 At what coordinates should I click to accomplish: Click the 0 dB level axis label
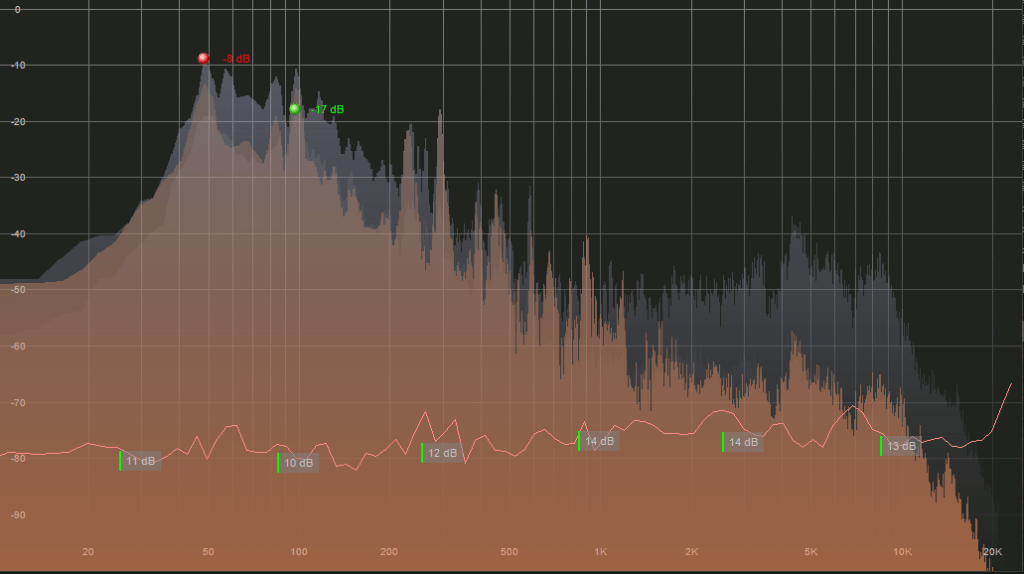coord(17,9)
